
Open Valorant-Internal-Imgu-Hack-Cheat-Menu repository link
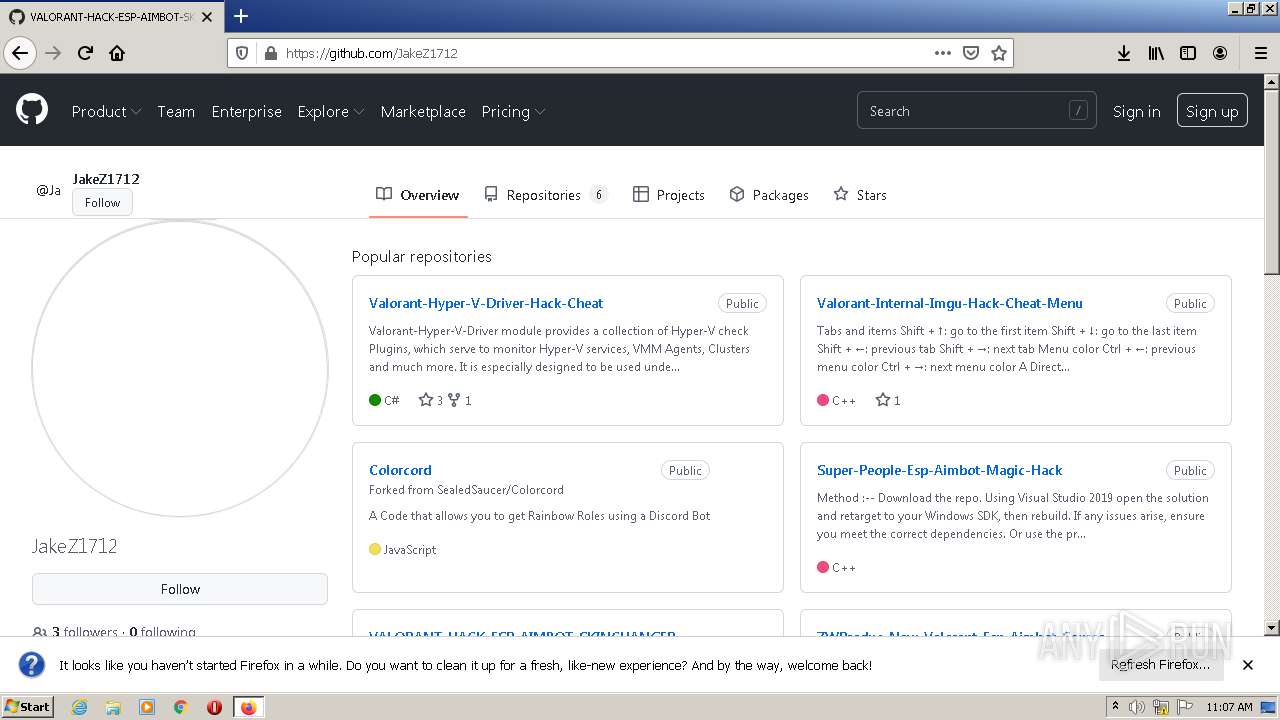[x=950, y=303]
